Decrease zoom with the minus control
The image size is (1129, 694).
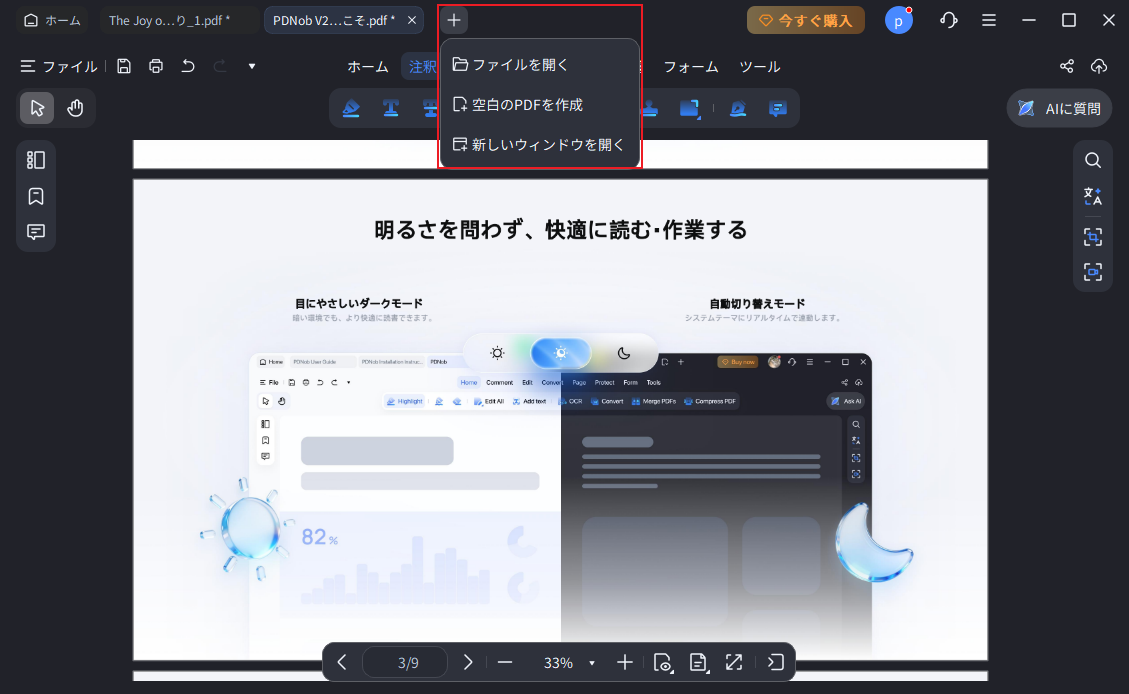coord(505,662)
